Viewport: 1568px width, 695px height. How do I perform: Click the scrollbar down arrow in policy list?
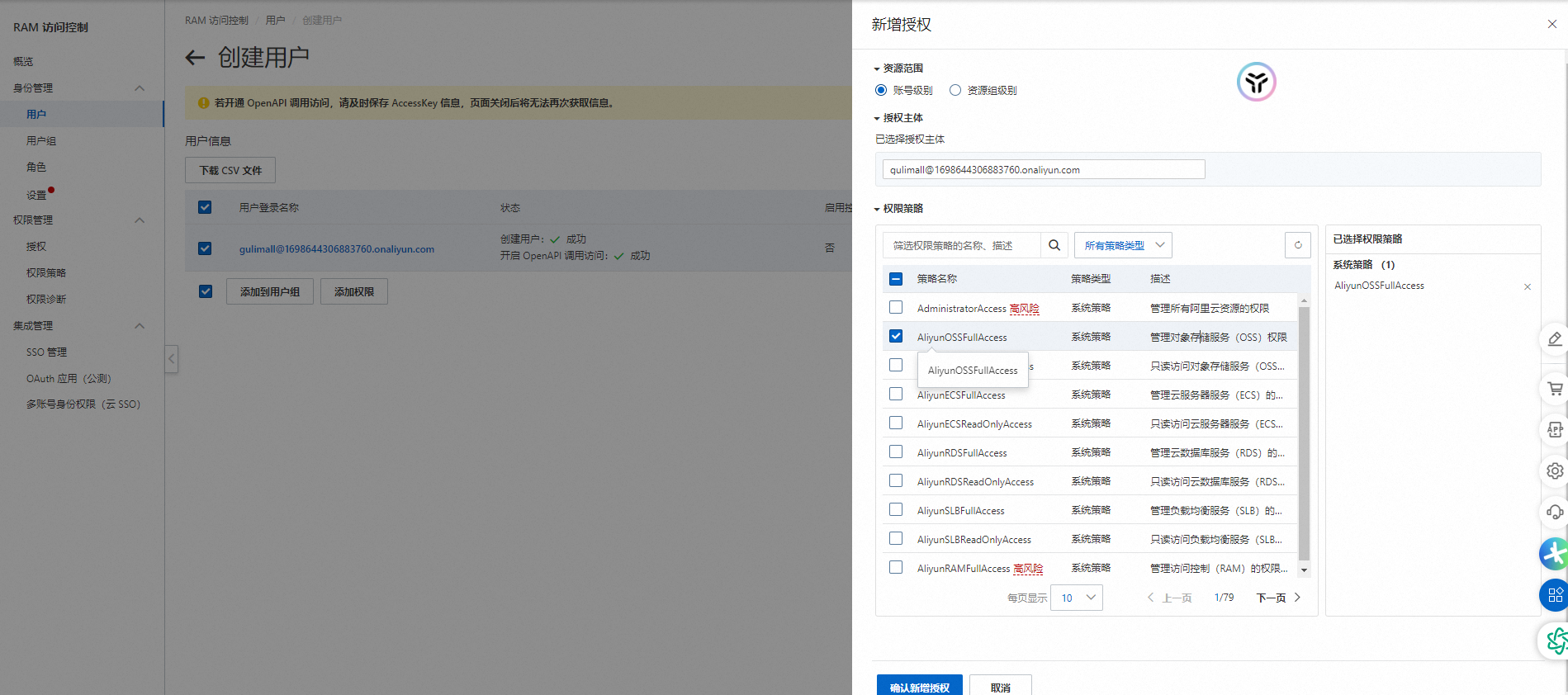click(1305, 570)
